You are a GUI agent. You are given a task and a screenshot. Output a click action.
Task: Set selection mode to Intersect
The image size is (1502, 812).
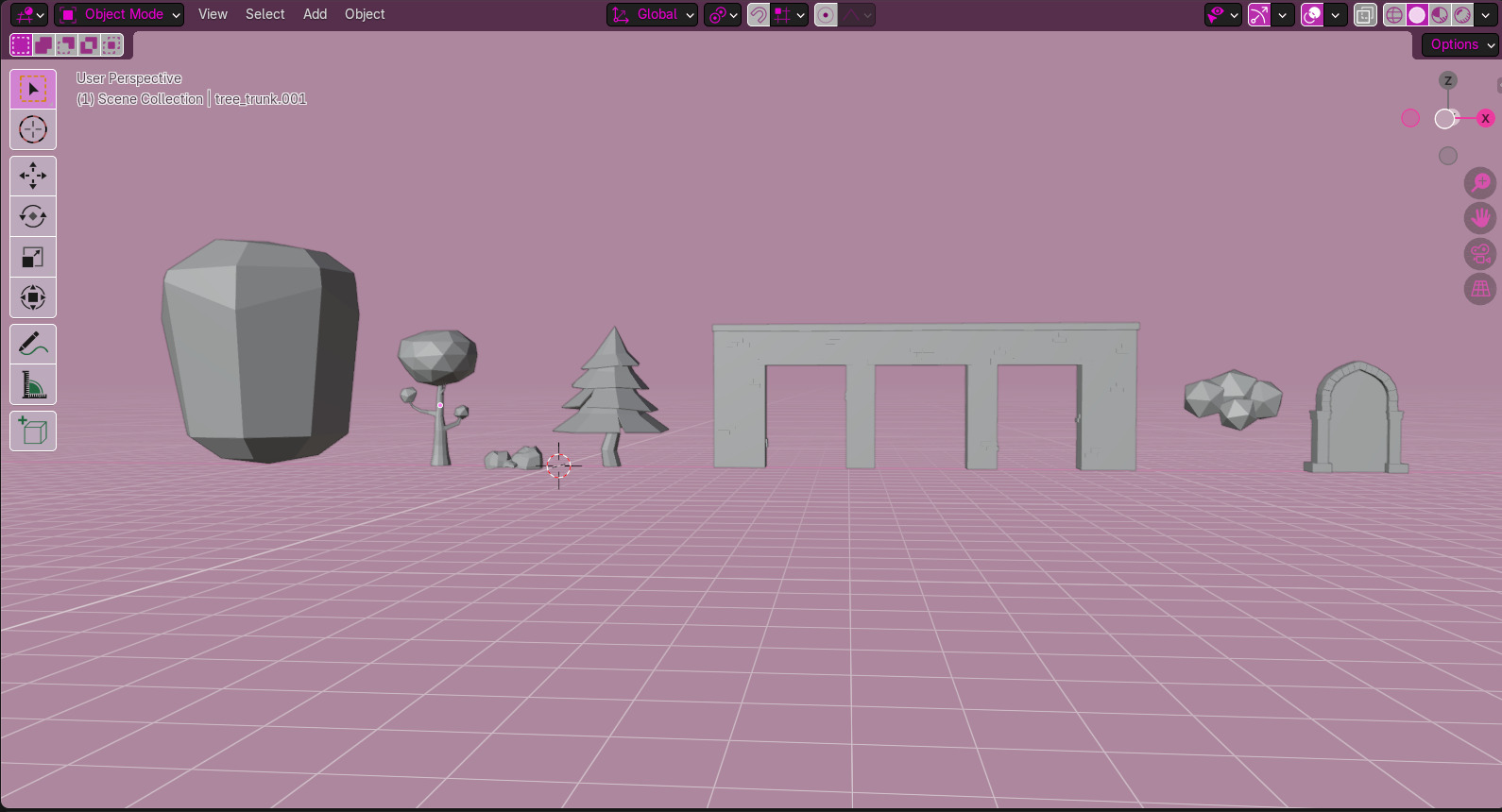(111, 44)
